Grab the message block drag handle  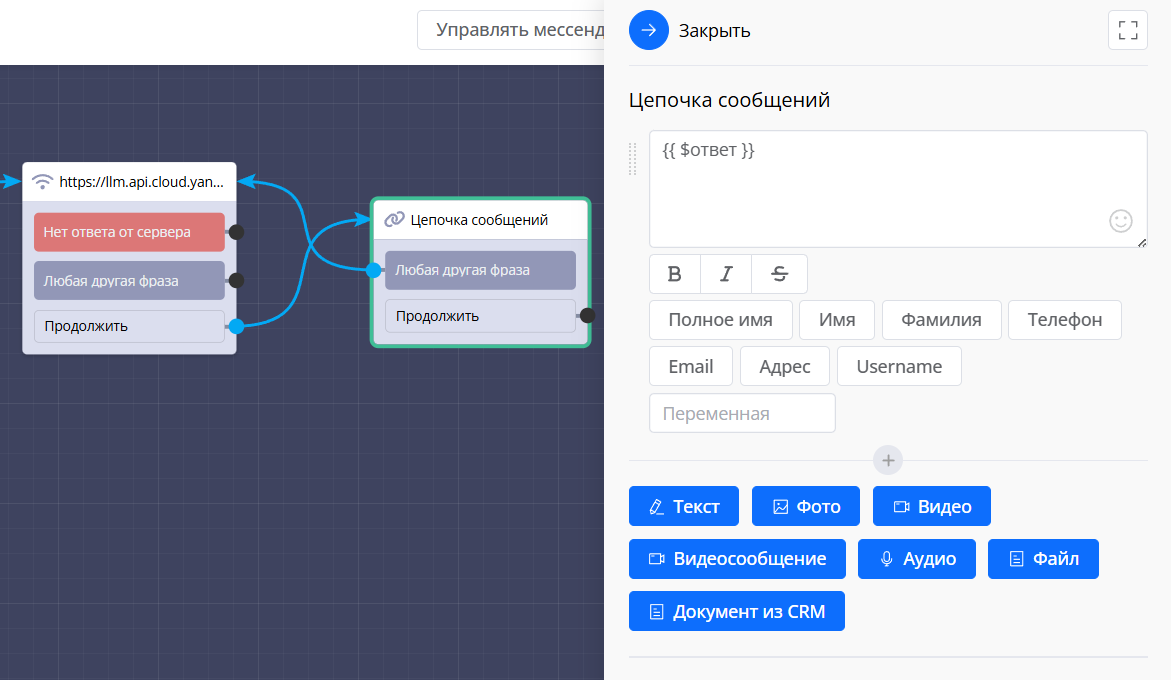tap(633, 158)
